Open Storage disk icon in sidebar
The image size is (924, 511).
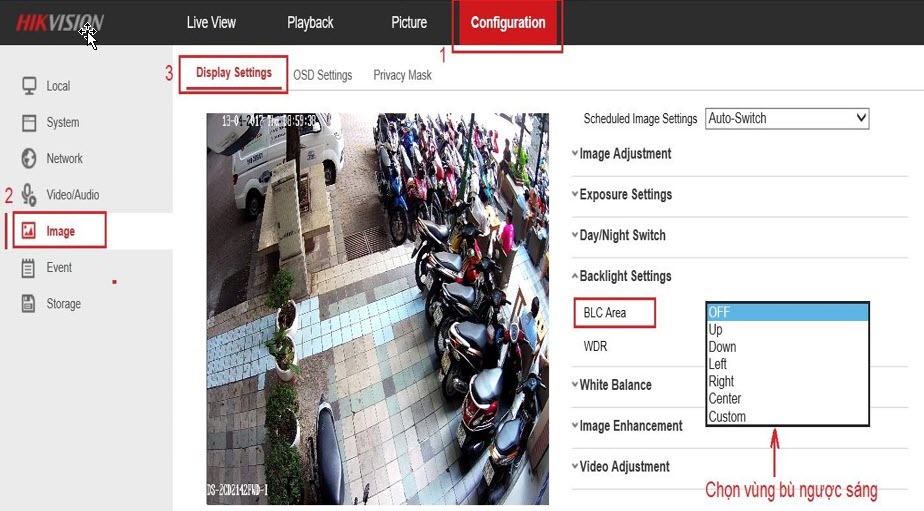click(29, 304)
